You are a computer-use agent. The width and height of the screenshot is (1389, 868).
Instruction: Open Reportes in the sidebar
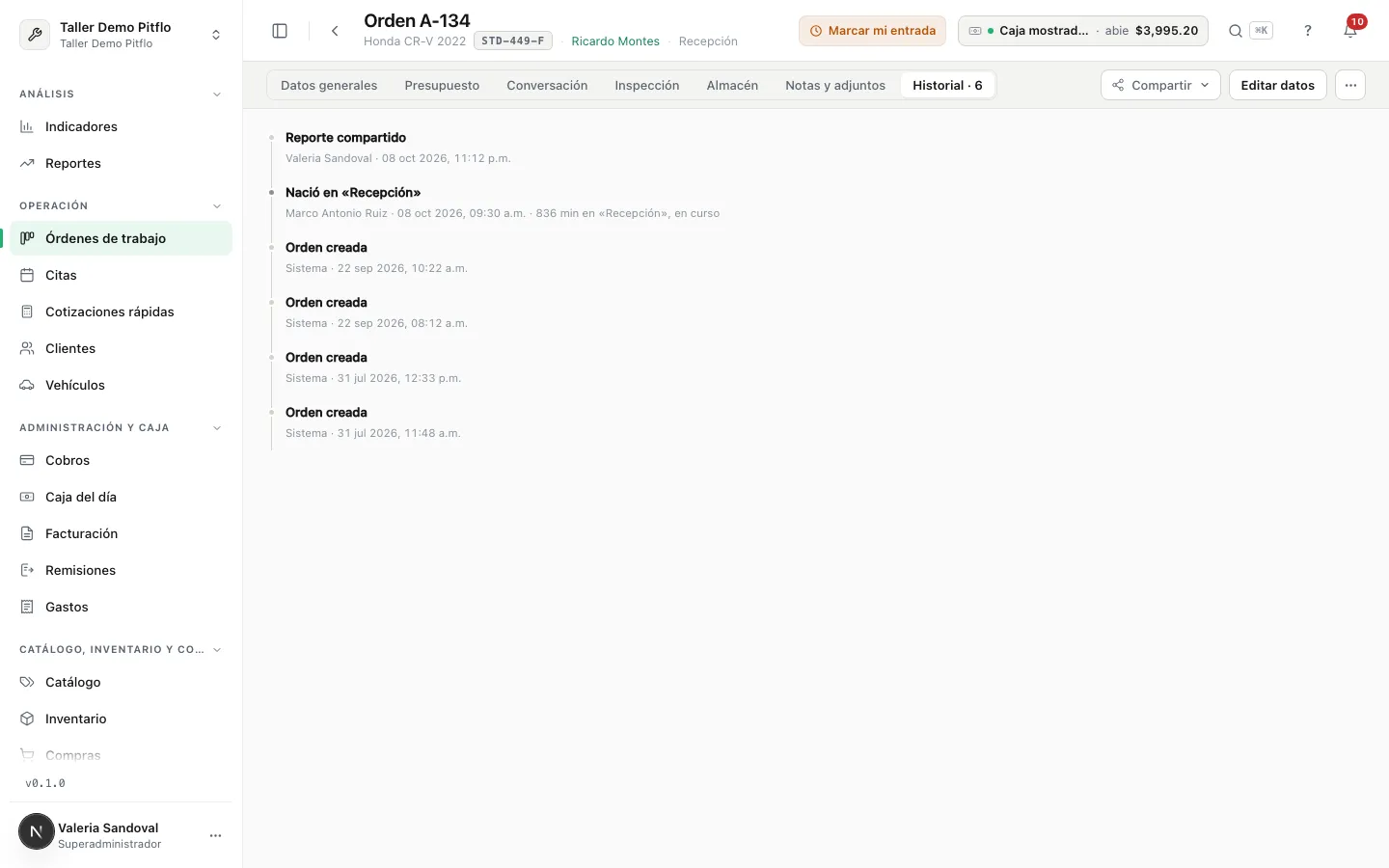[122, 163]
